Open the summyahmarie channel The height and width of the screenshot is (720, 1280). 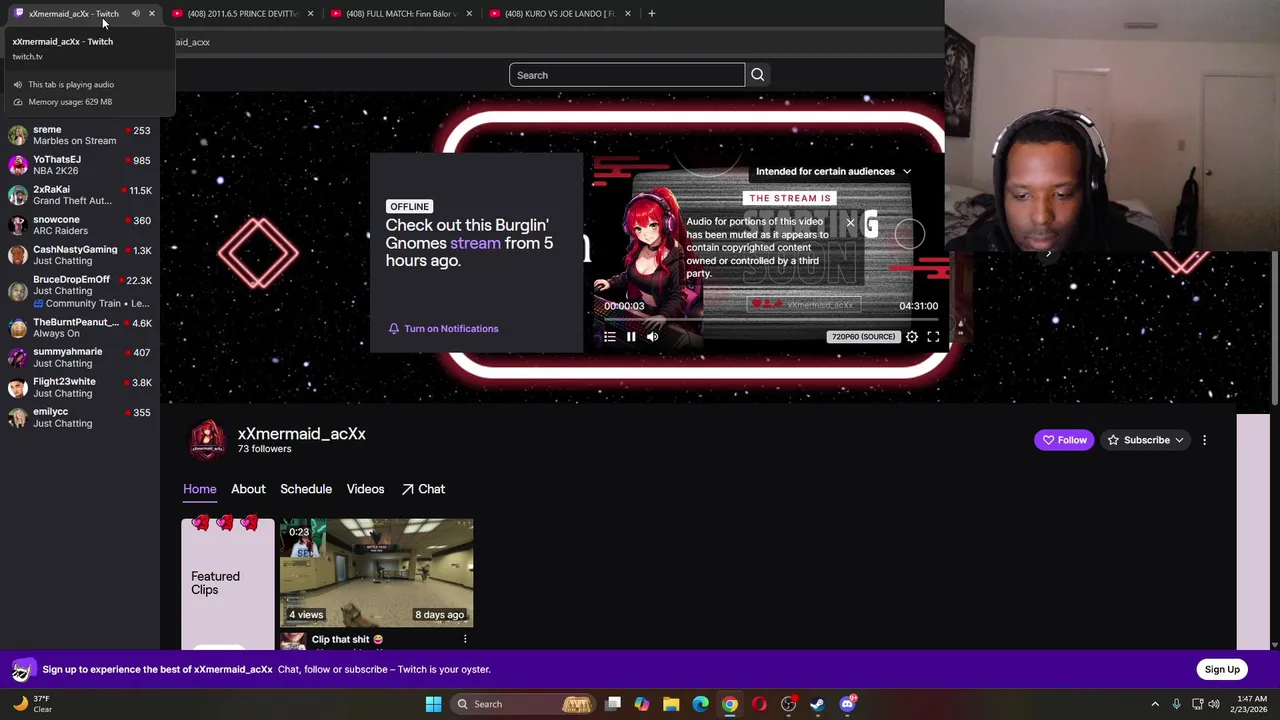[x=80, y=358]
